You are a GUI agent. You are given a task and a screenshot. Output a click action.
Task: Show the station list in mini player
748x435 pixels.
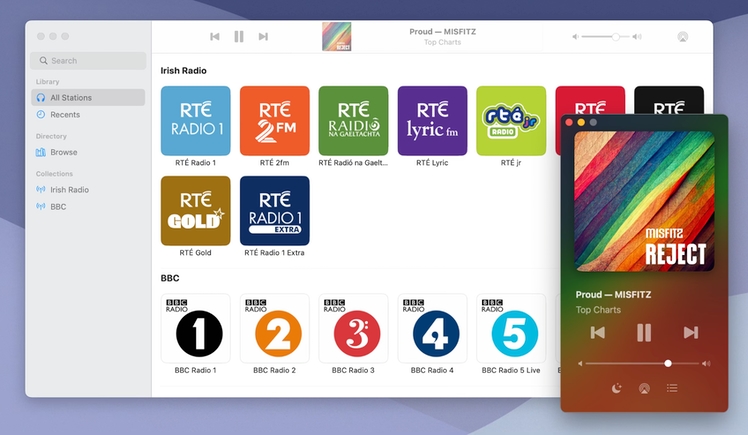point(672,388)
